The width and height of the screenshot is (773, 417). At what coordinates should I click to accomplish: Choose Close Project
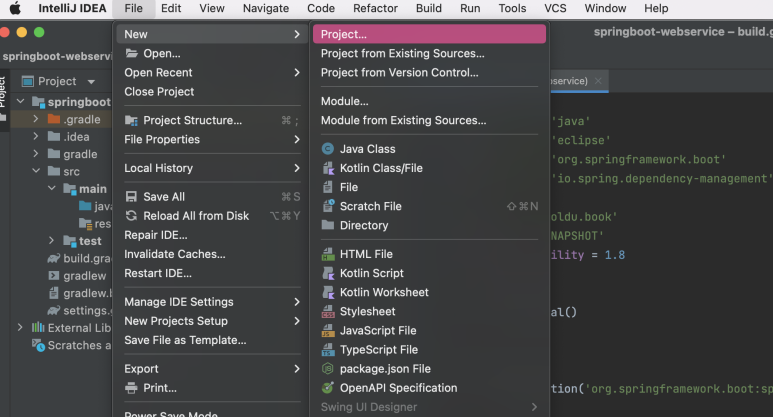click(x=211, y=92)
